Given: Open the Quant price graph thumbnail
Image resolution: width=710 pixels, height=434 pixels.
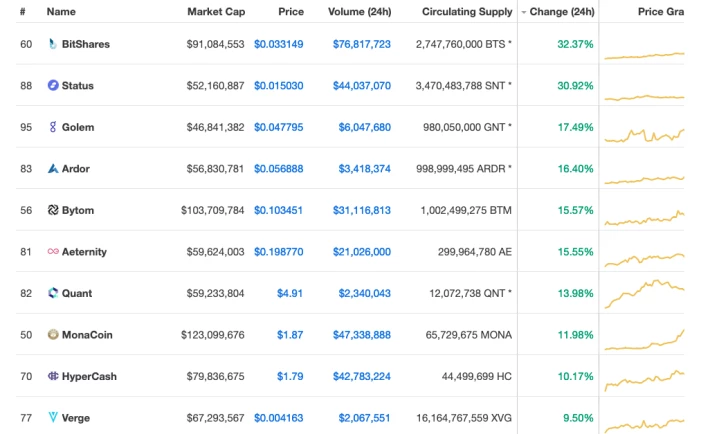Looking at the screenshot, I should [644, 294].
